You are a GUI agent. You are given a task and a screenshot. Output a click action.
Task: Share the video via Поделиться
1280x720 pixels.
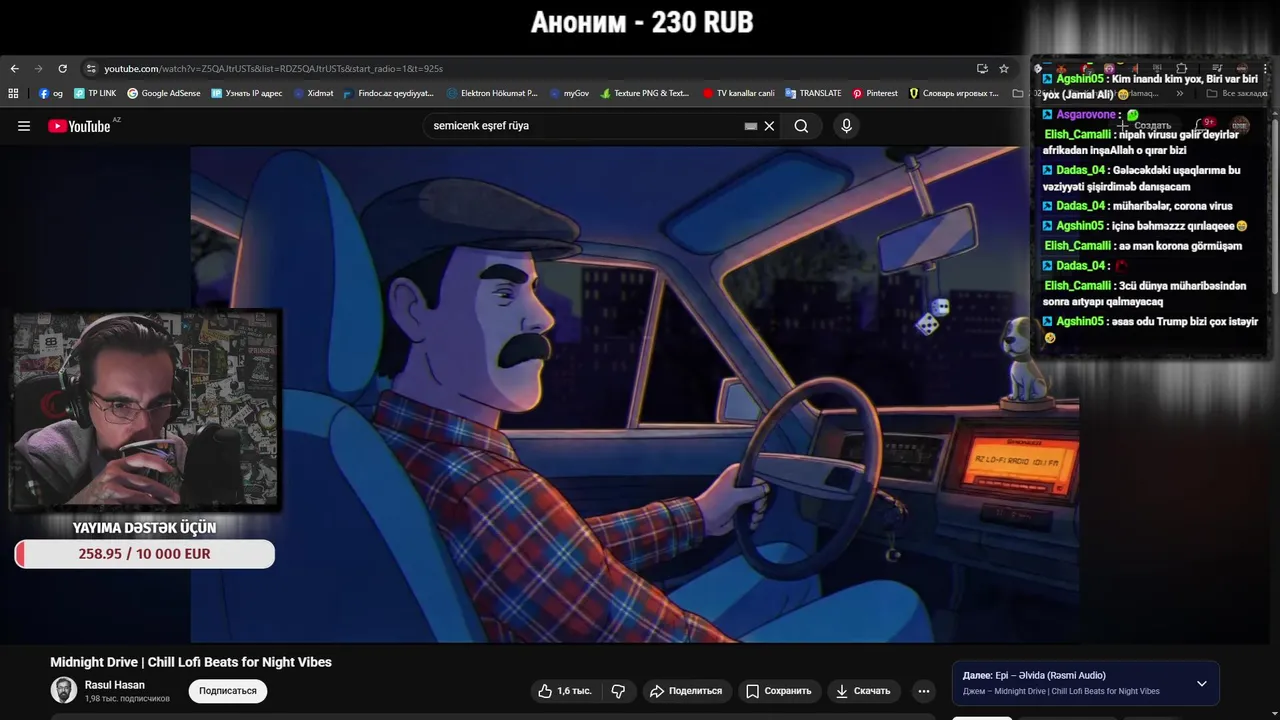[x=685, y=691]
